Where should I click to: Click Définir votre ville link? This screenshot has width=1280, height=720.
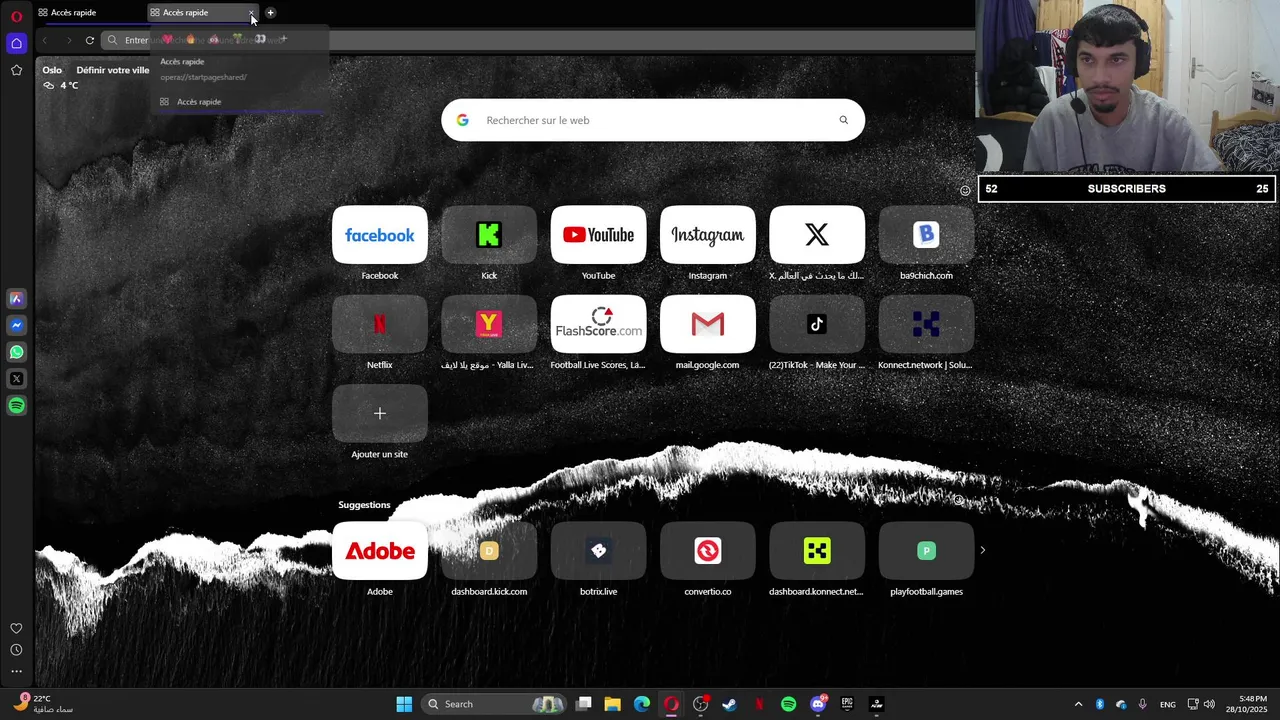pyautogui.click(x=113, y=70)
